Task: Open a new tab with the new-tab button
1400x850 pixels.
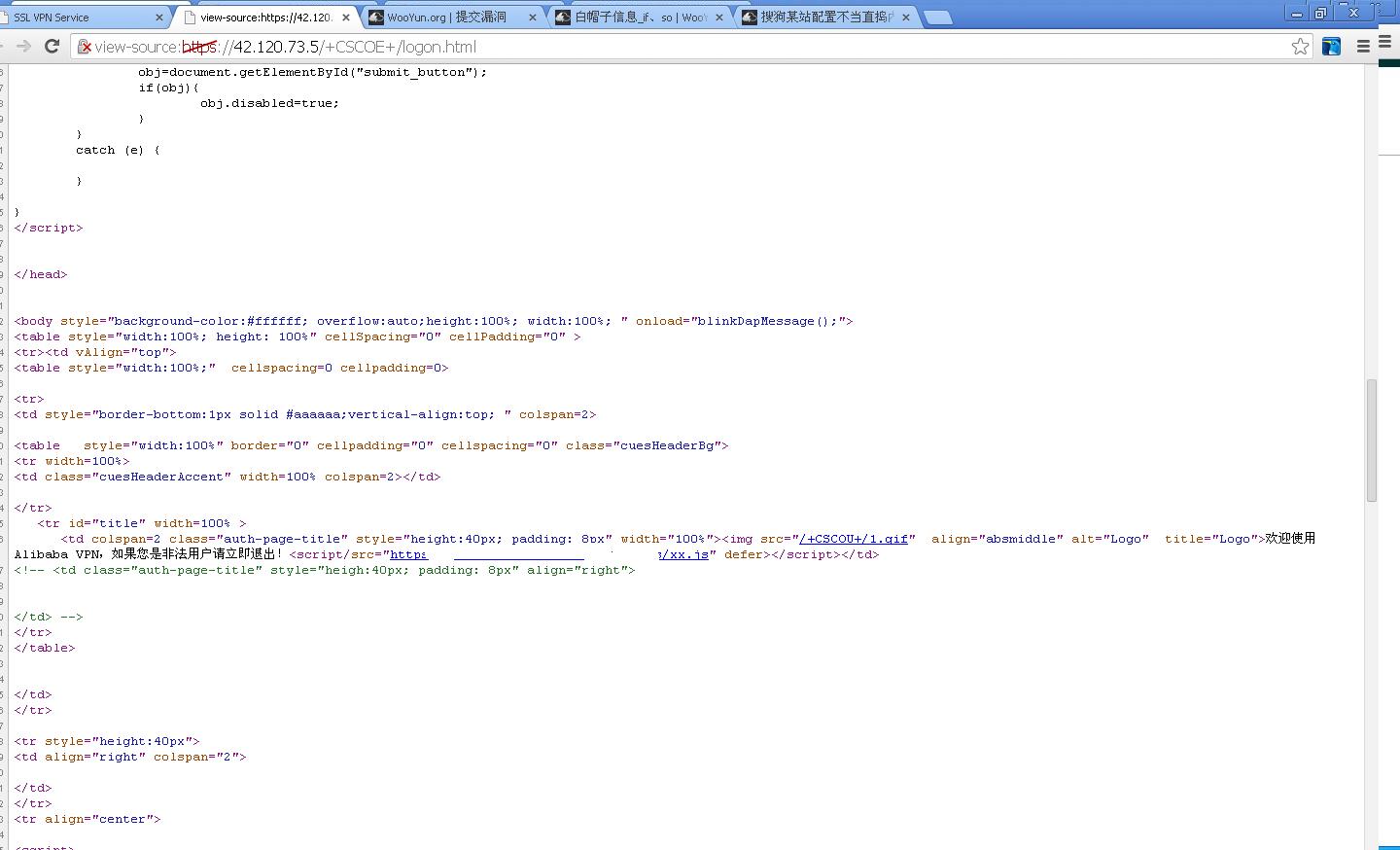Action: point(937,18)
